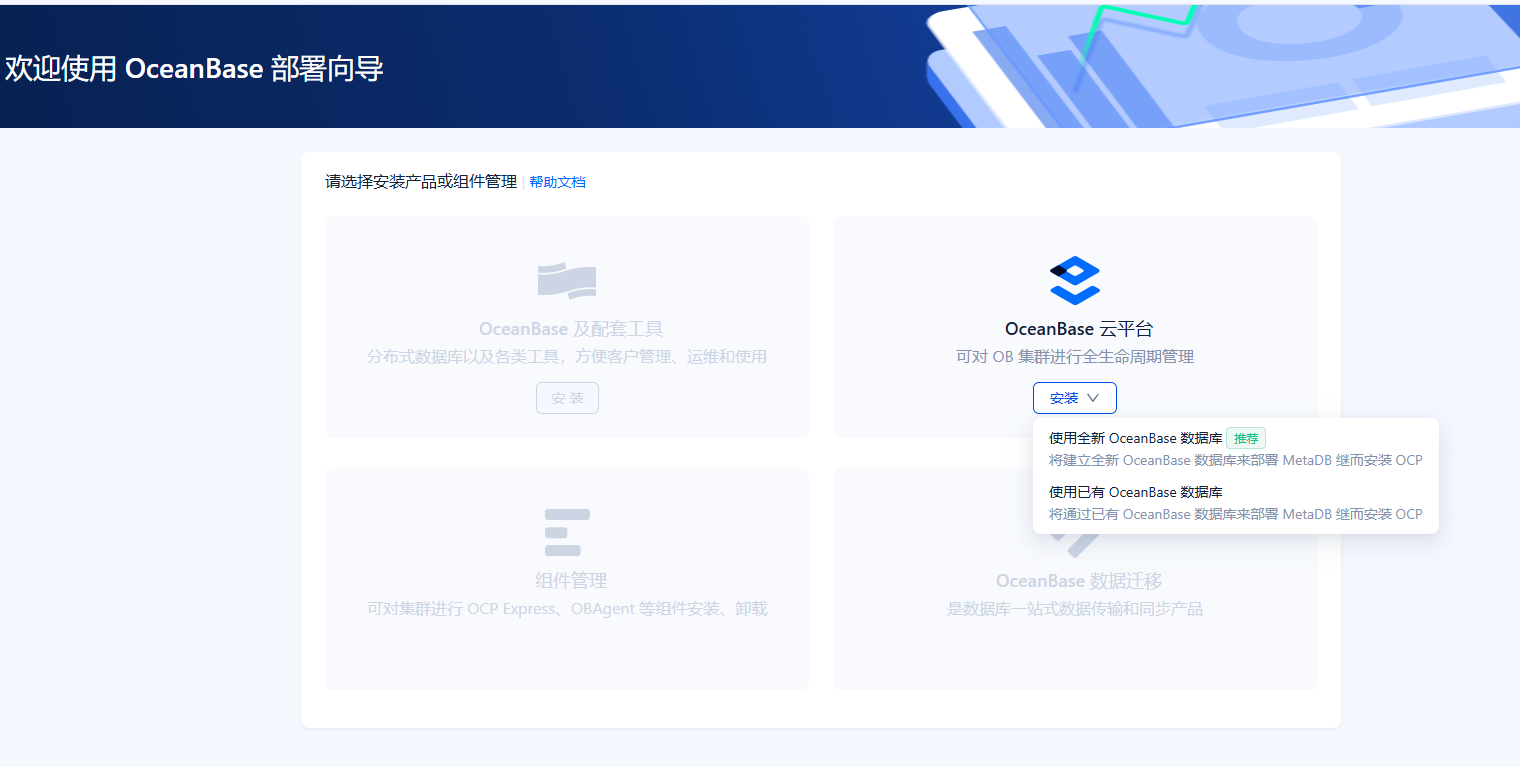Click the OceanBase 及配套工具 card title
1520x767 pixels.
(x=570, y=329)
